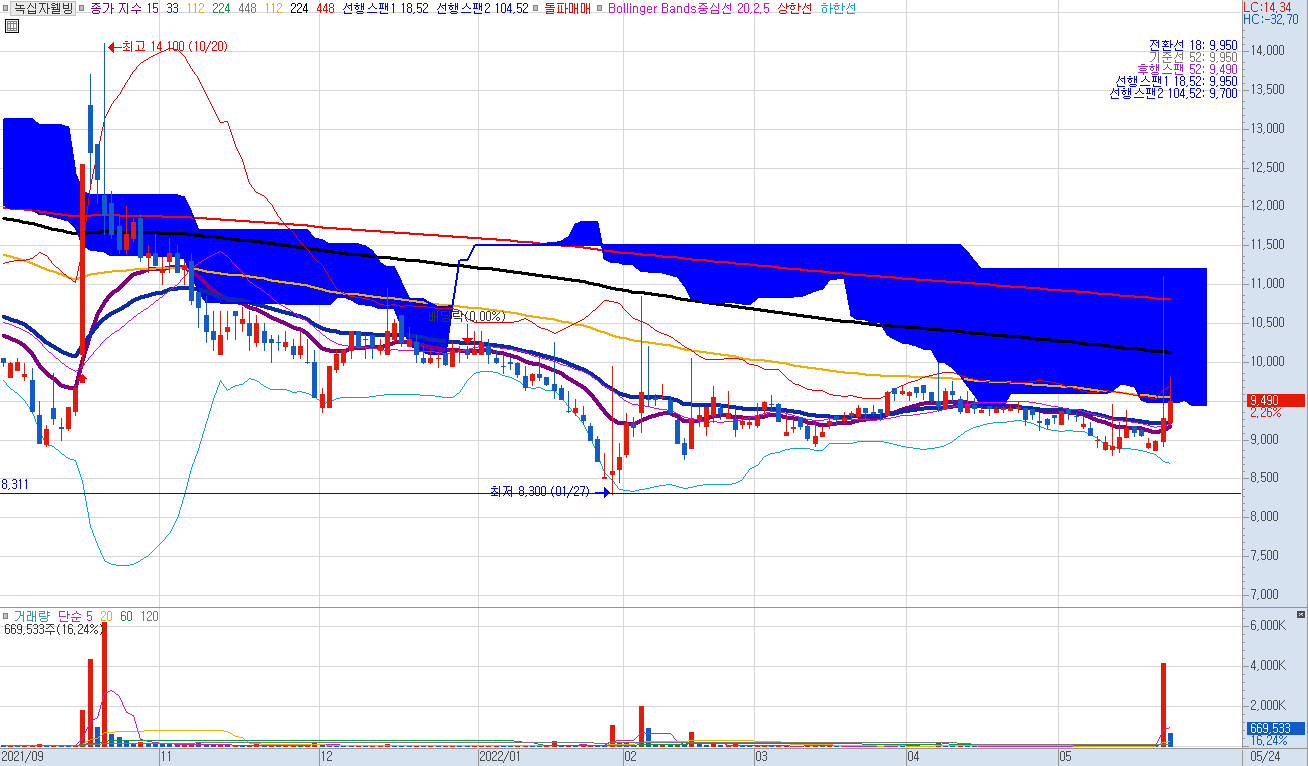This screenshot has width=1308, height=766.
Task: Click the 매도락(0.00%) annotation on chart
Action: [466, 316]
